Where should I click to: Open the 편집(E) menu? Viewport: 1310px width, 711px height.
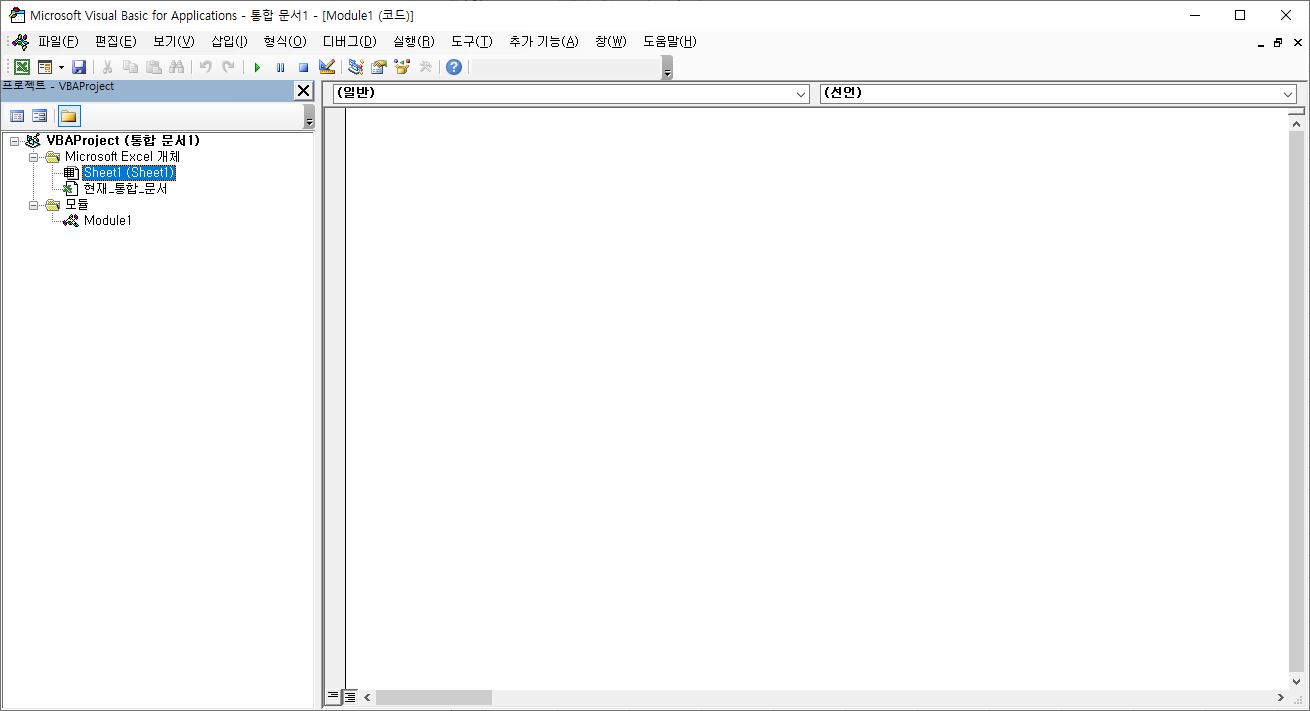pos(116,41)
